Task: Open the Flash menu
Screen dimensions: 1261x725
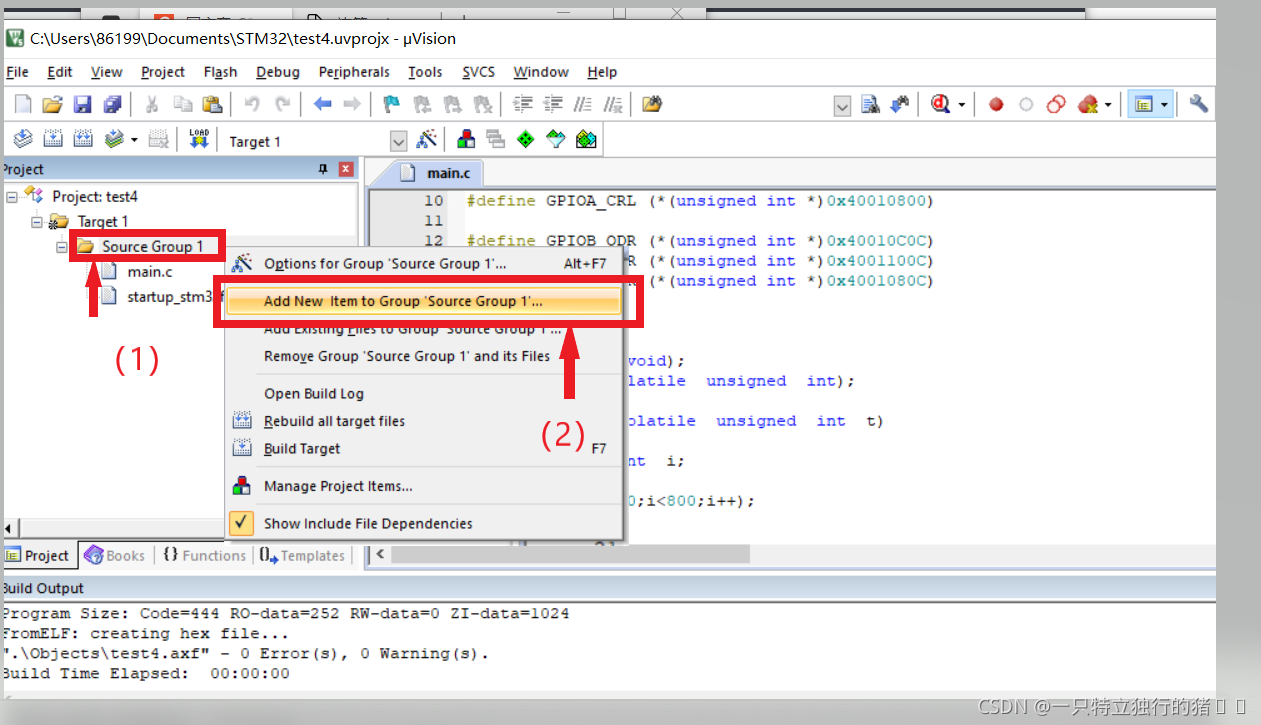Action: 220,72
